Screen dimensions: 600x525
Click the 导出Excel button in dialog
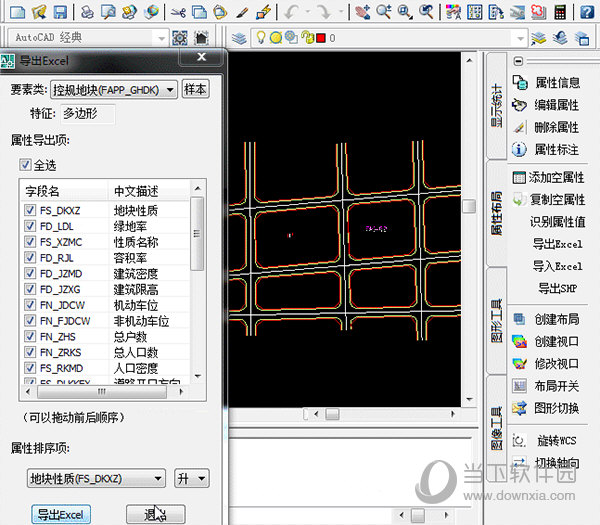pos(61,514)
